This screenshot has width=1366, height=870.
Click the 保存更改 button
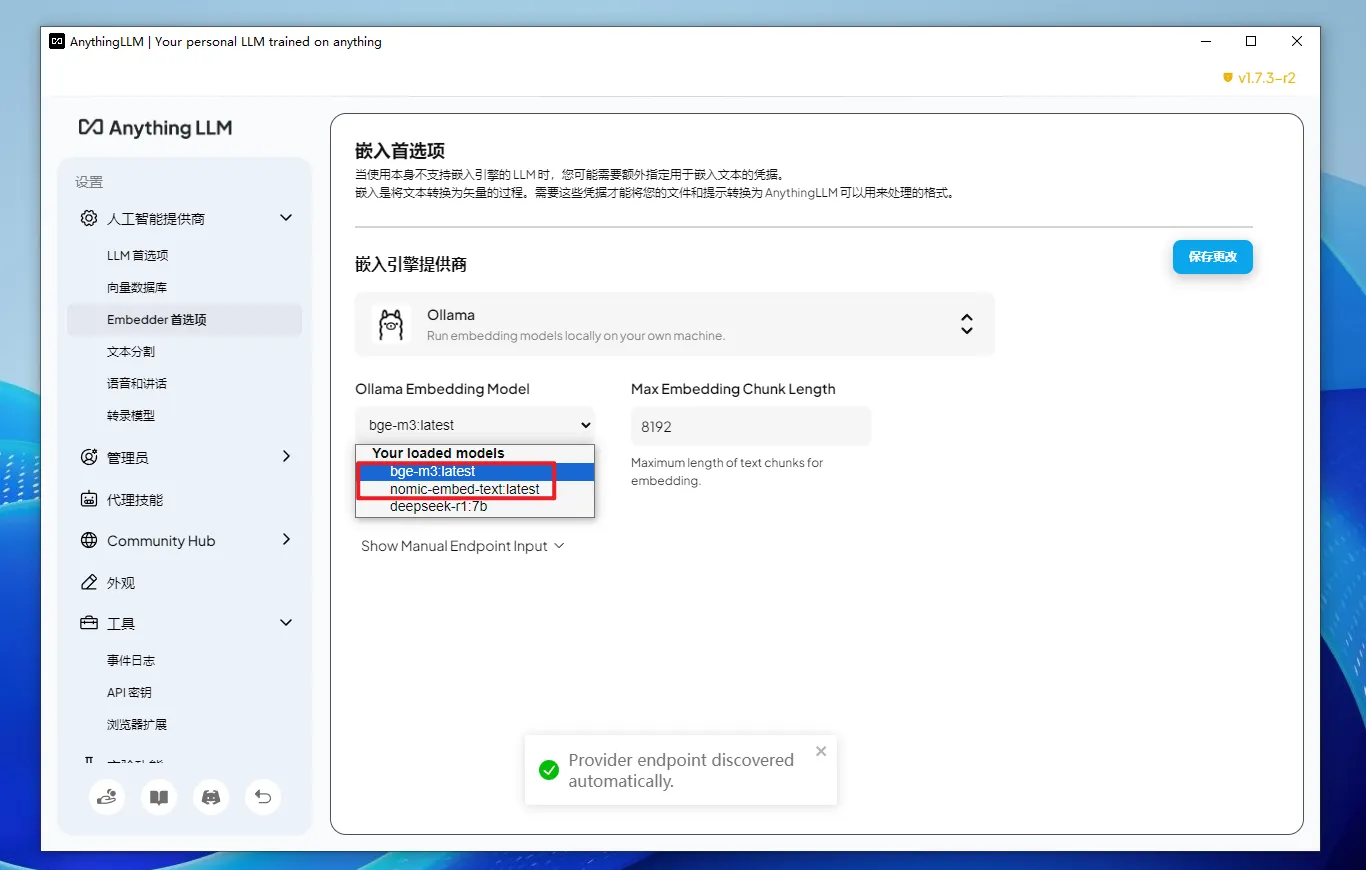(x=1212, y=257)
